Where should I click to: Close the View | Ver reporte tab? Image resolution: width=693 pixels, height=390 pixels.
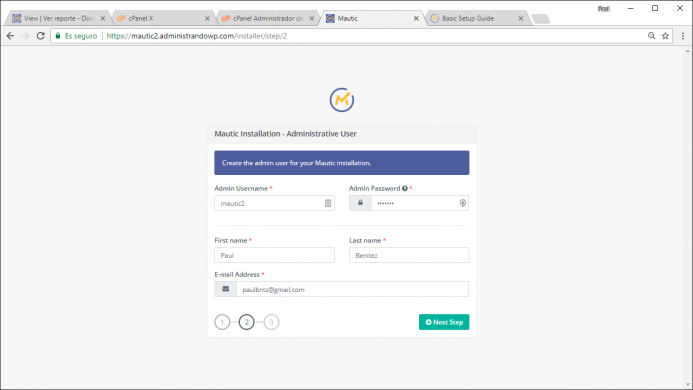coord(103,19)
